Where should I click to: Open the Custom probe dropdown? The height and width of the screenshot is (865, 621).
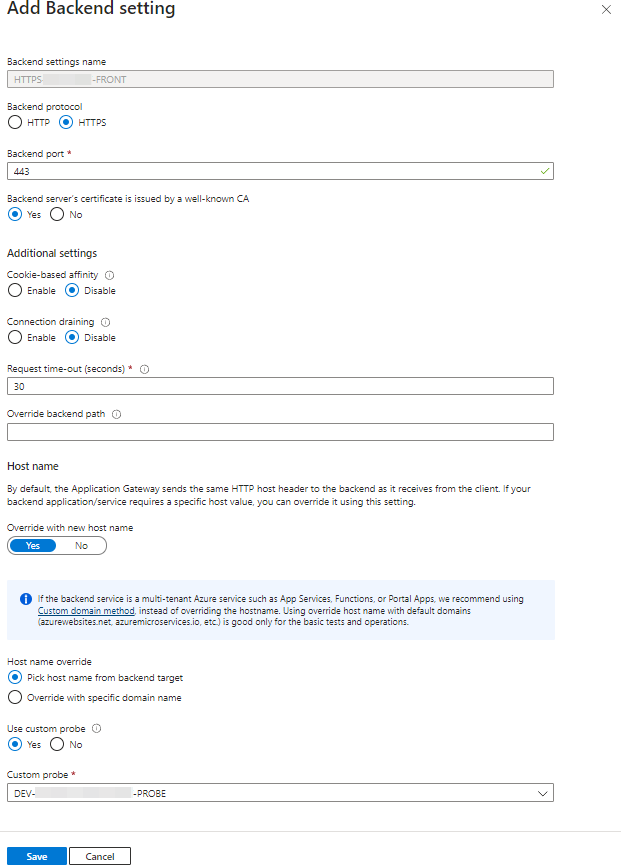280,793
